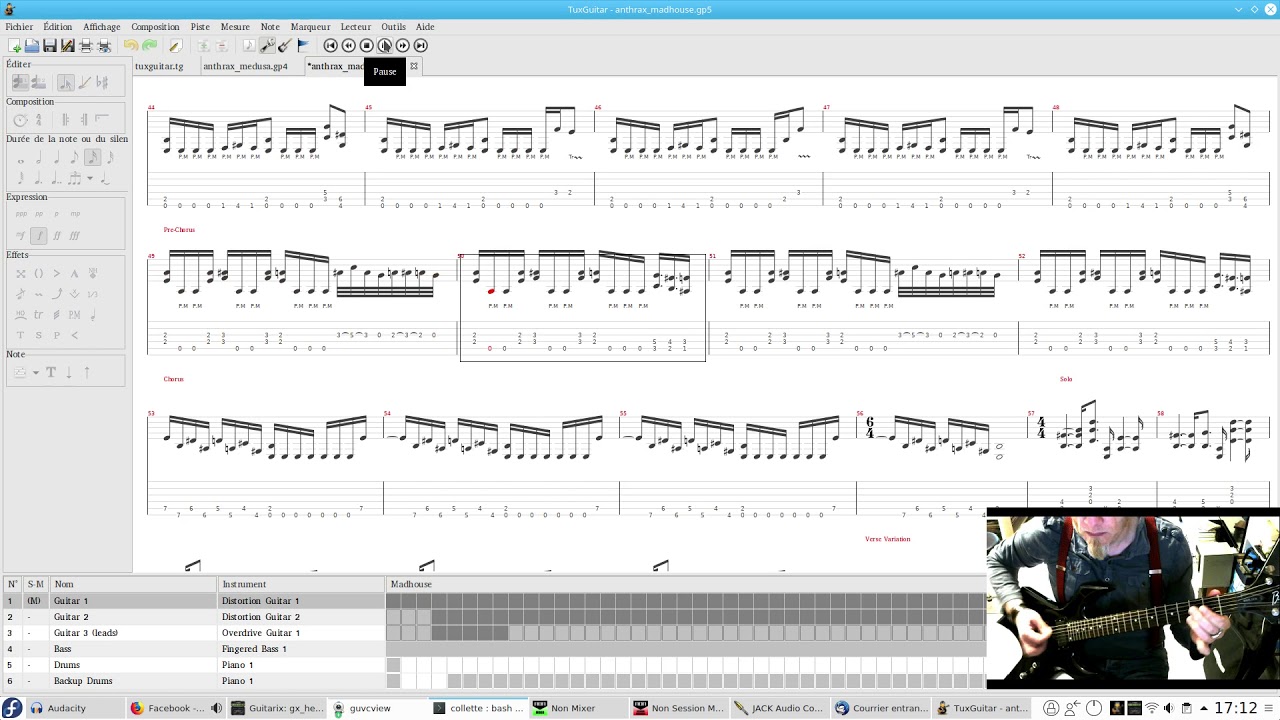Expand the tuplet division dropdown arrow
This screenshot has height=720, width=1280.
[89, 179]
